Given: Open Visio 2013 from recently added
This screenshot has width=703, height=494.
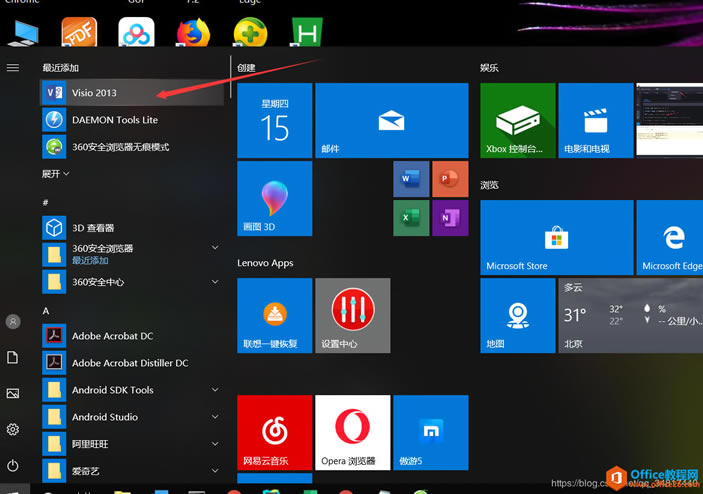Looking at the screenshot, I should 132,93.
